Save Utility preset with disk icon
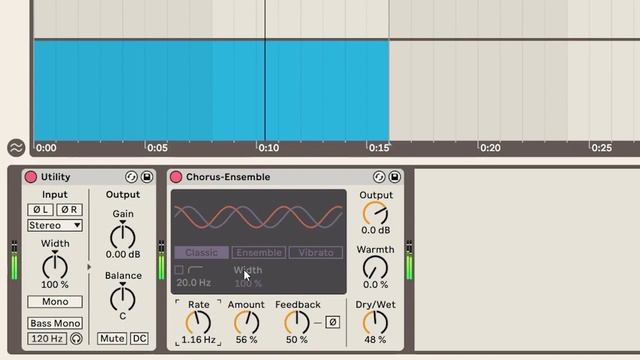640x360 pixels. pos(147,177)
